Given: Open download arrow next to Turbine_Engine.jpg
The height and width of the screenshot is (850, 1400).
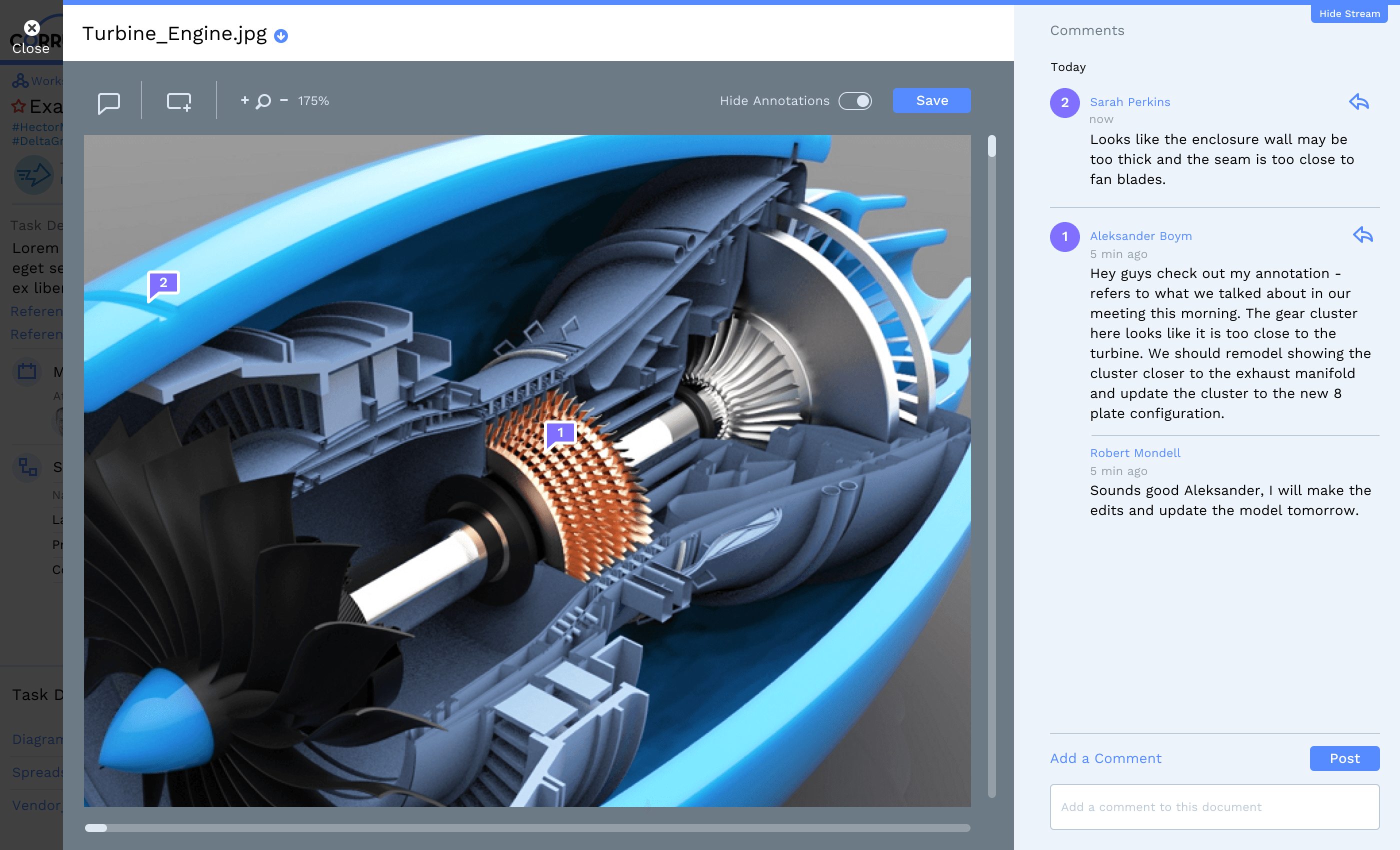Looking at the screenshot, I should pos(280,36).
